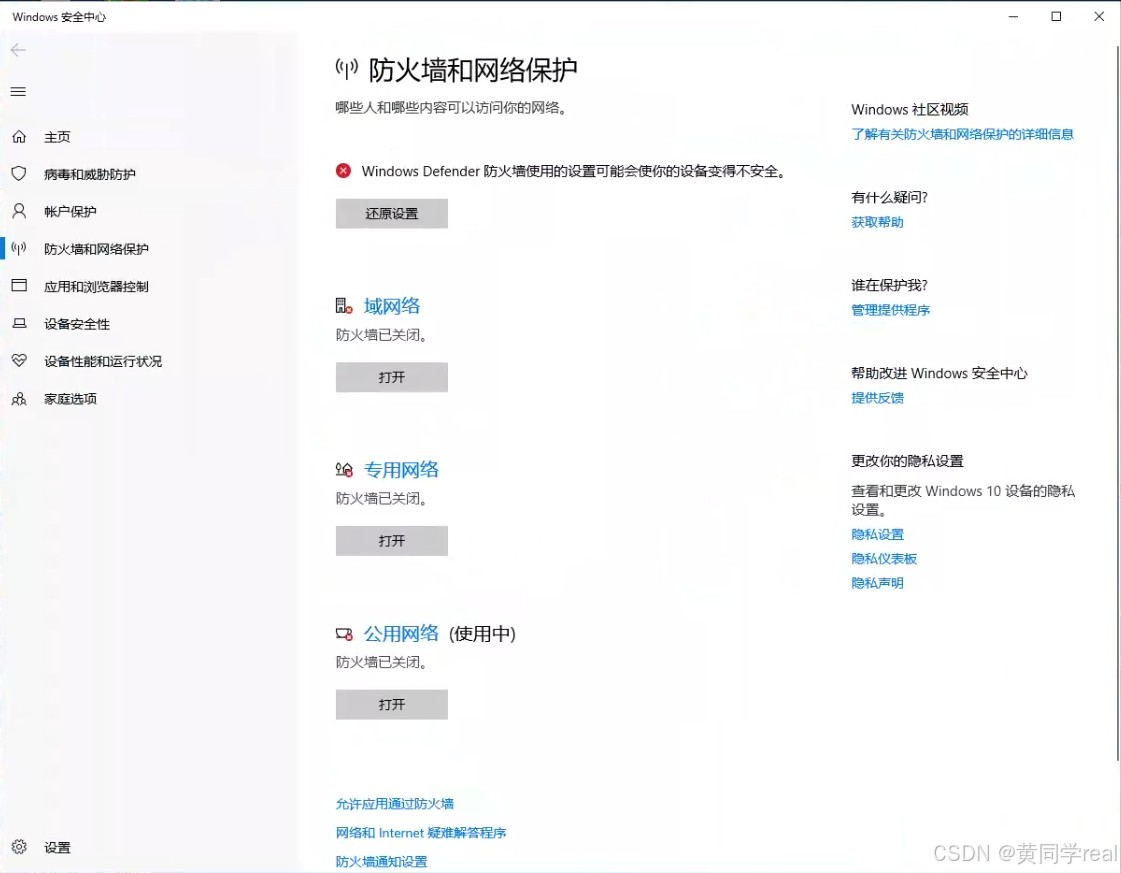Viewport: 1121px width, 873px height.
Task: Click the 有什么疑问? heading
Action: click(x=889, y=197)
